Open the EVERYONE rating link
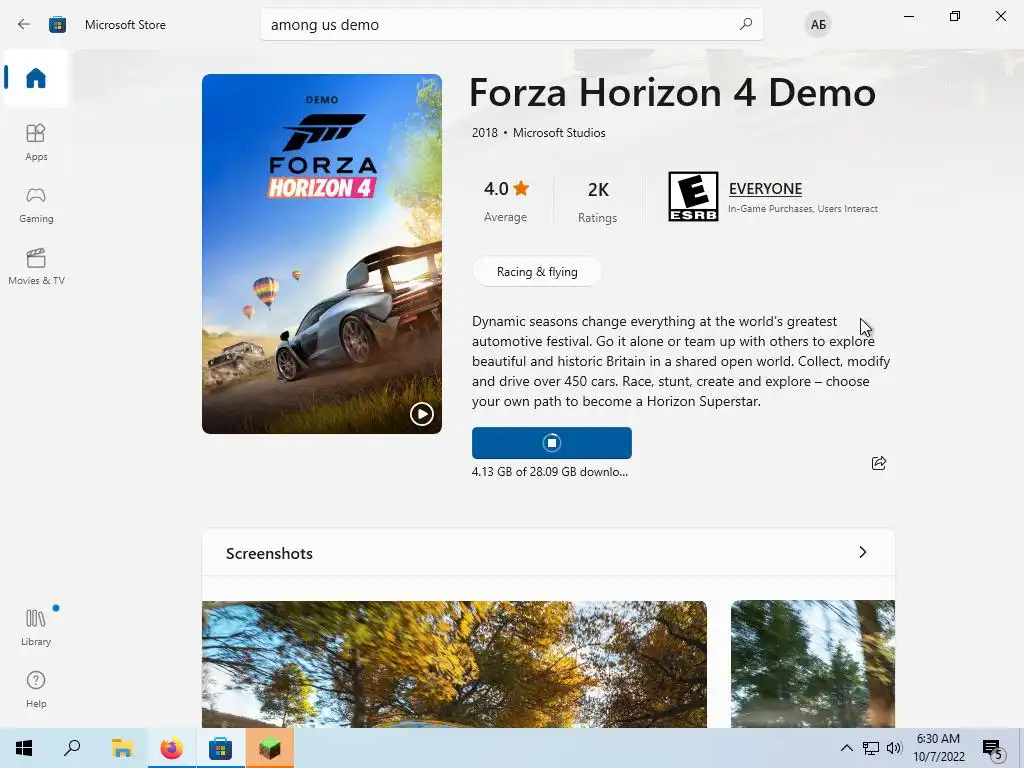 click(765, 189)
